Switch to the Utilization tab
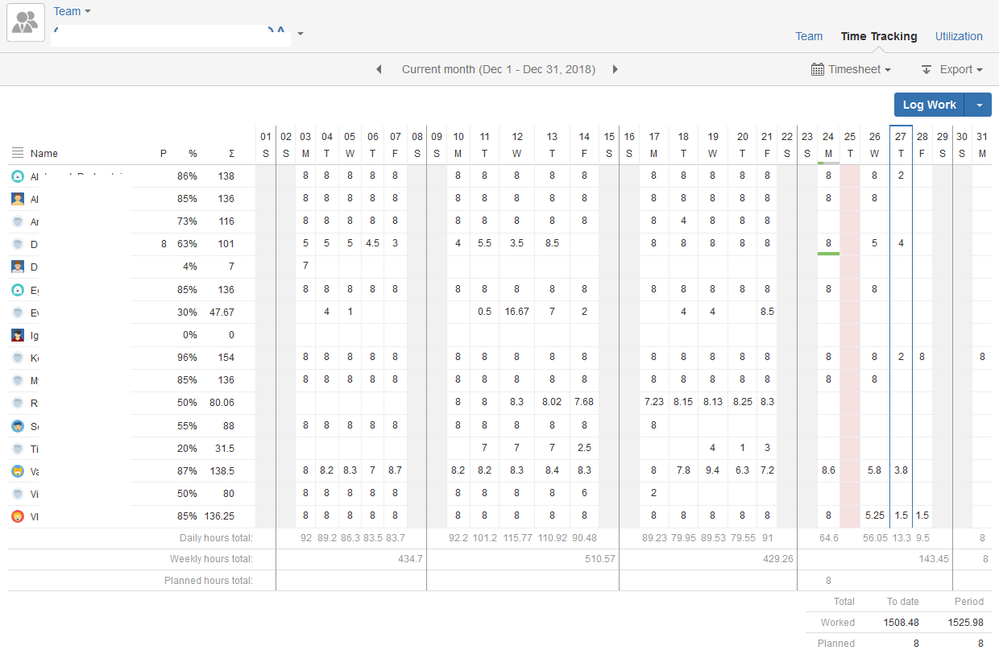 tap(958, 36)
